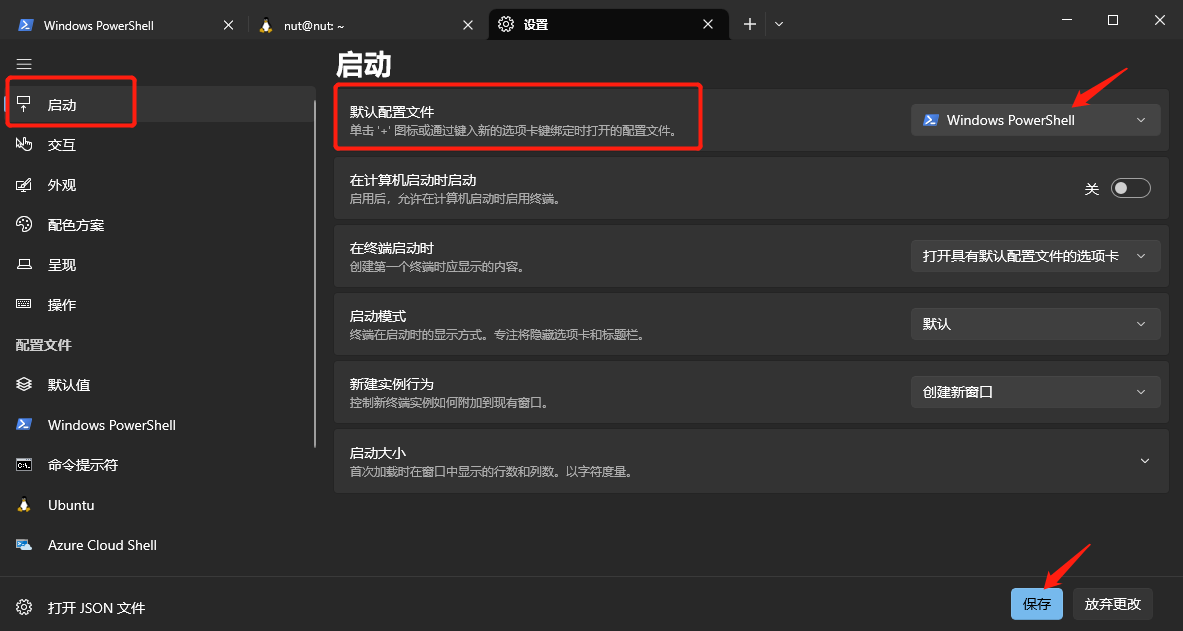Click the 启动 startup icon in sidebar
Screen dimensions: 1183x631
coord(24,104)
